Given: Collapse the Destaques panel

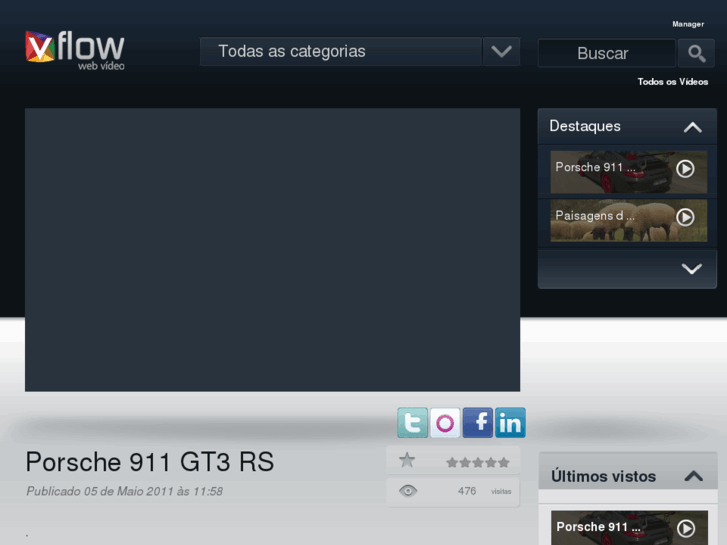Looking at the screenshot, I should (x=692, y=127).
